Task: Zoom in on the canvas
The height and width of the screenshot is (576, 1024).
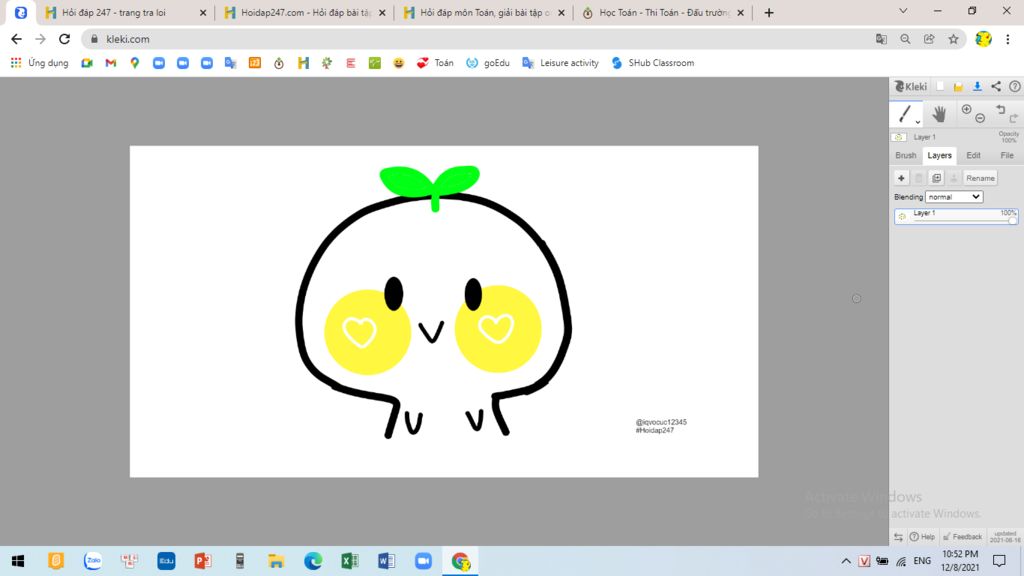Action: (x=967, y=110)
